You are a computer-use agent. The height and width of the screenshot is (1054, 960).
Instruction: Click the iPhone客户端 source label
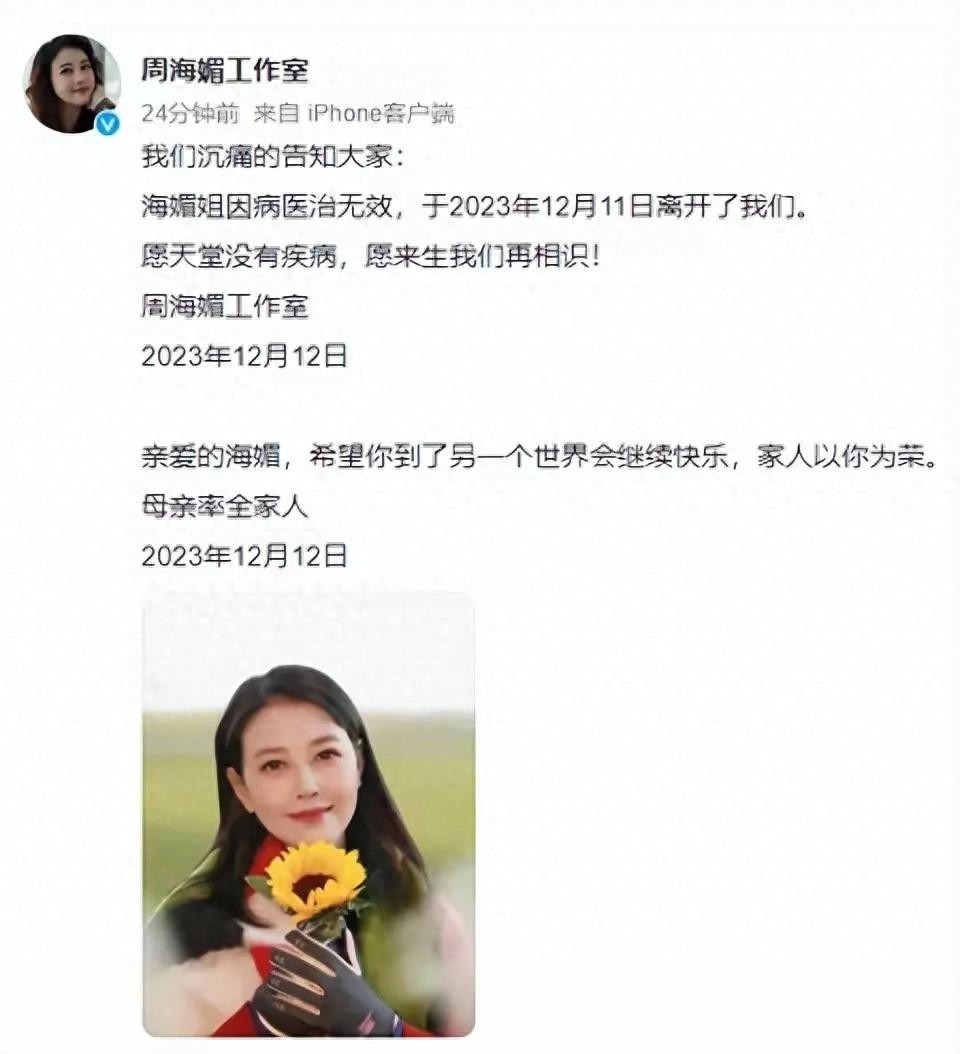pos(381,114)
